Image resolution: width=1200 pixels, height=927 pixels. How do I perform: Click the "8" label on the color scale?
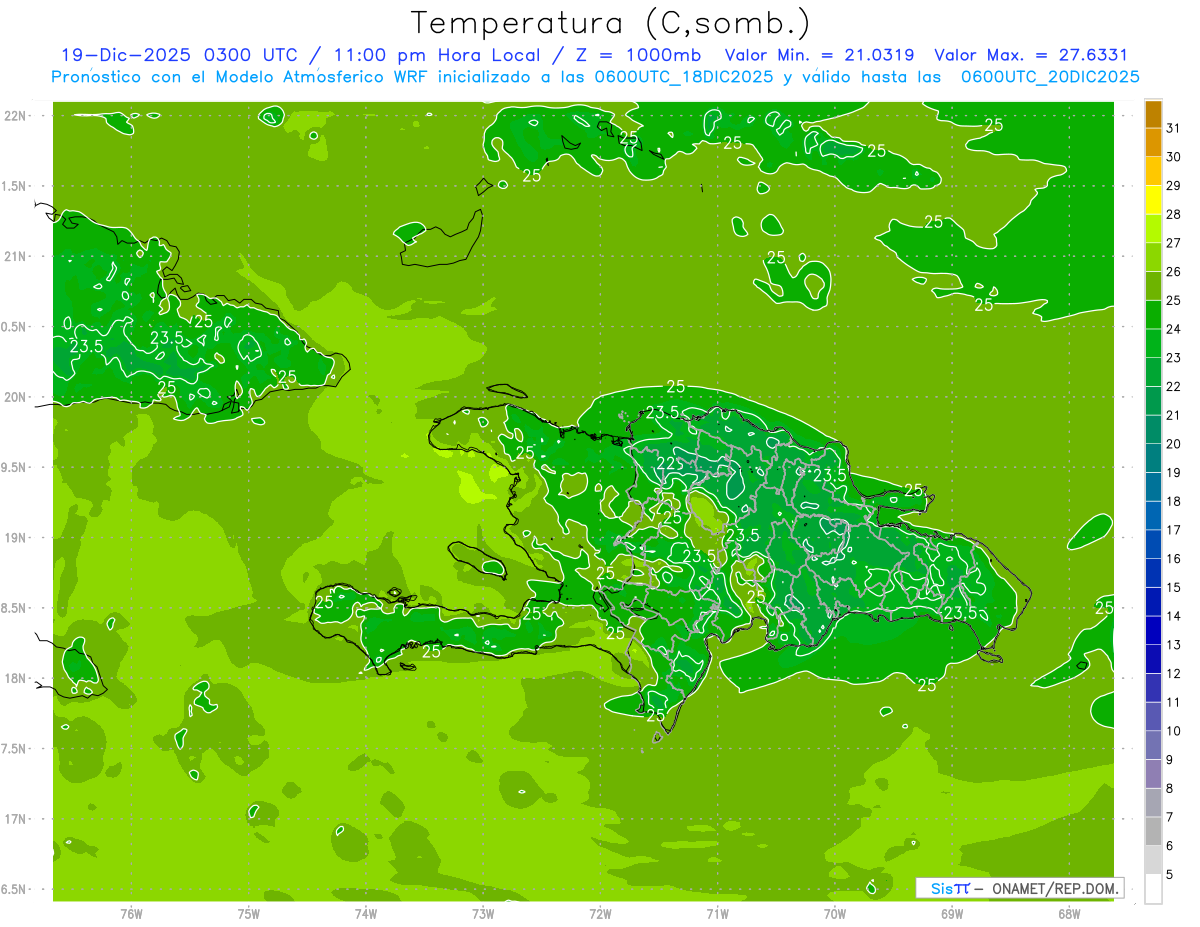click(x=1170, y=789)
